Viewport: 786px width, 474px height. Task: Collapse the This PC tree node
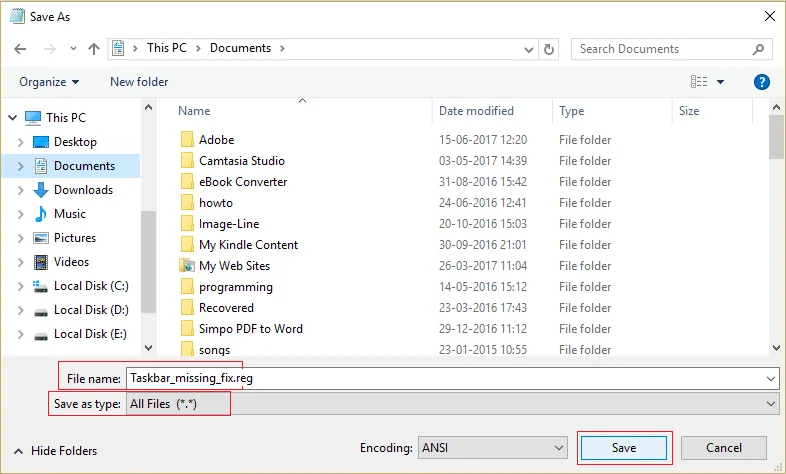click(x=13, y=118)
